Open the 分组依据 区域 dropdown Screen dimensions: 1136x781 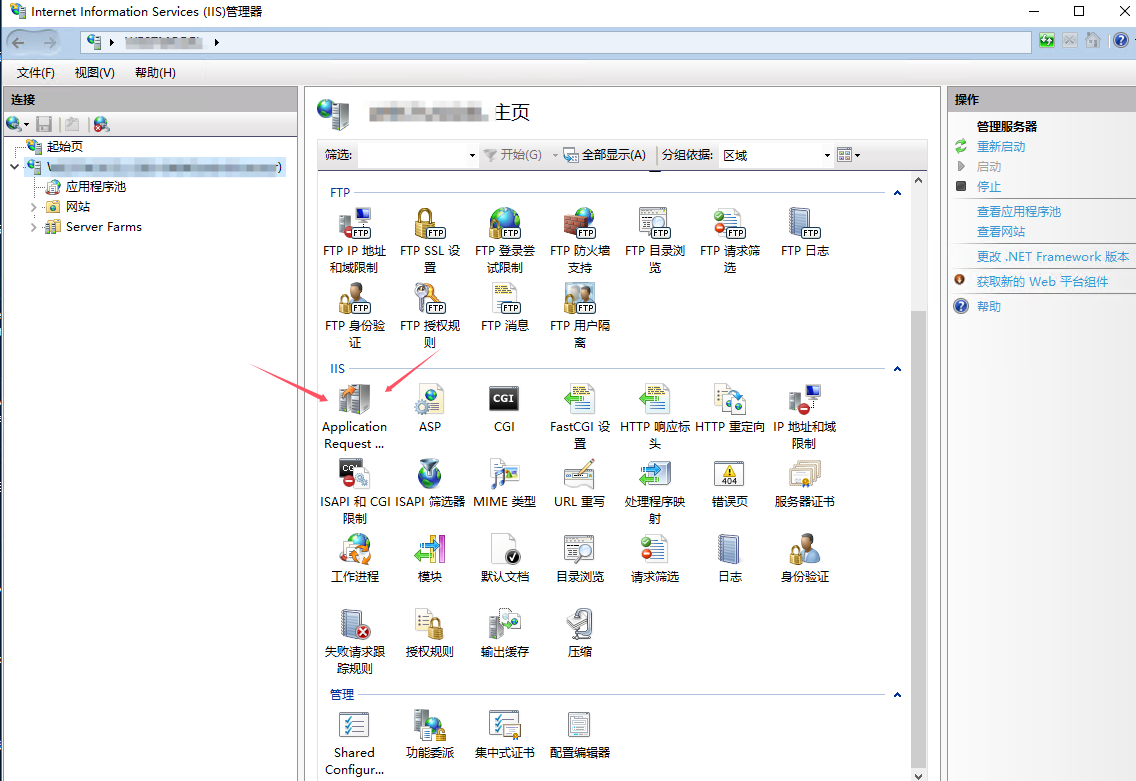click(827, 155)
